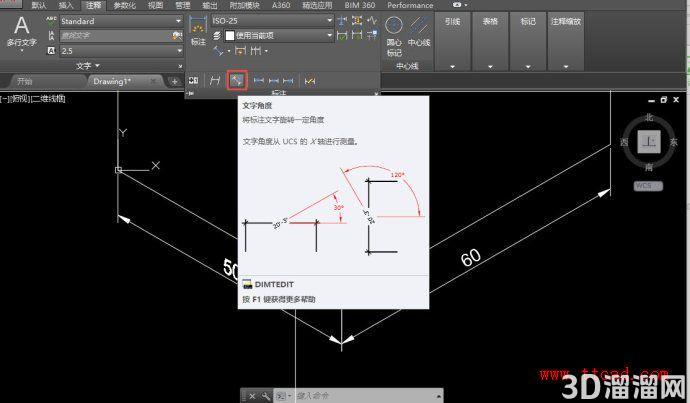Open the 2.5 text height dropdown
Viewport: 690px width, 403px height.
click(x=179, y=51)
